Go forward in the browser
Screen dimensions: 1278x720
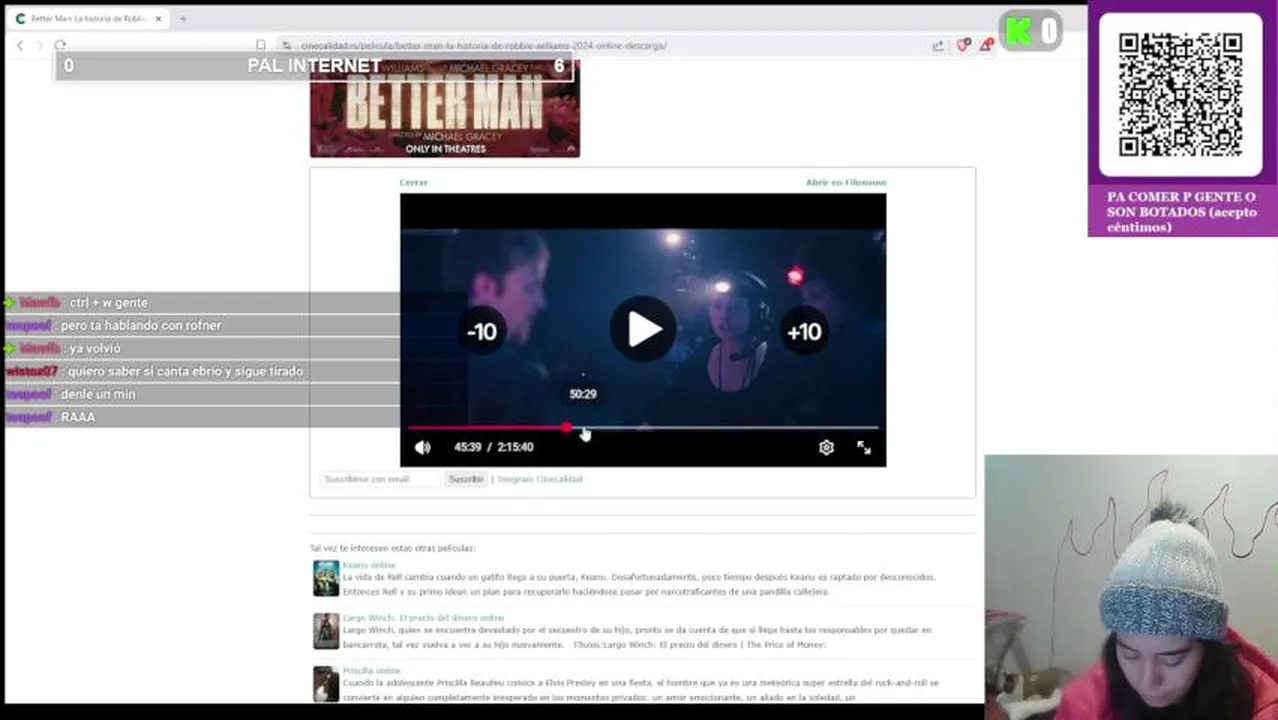(40, 45)
